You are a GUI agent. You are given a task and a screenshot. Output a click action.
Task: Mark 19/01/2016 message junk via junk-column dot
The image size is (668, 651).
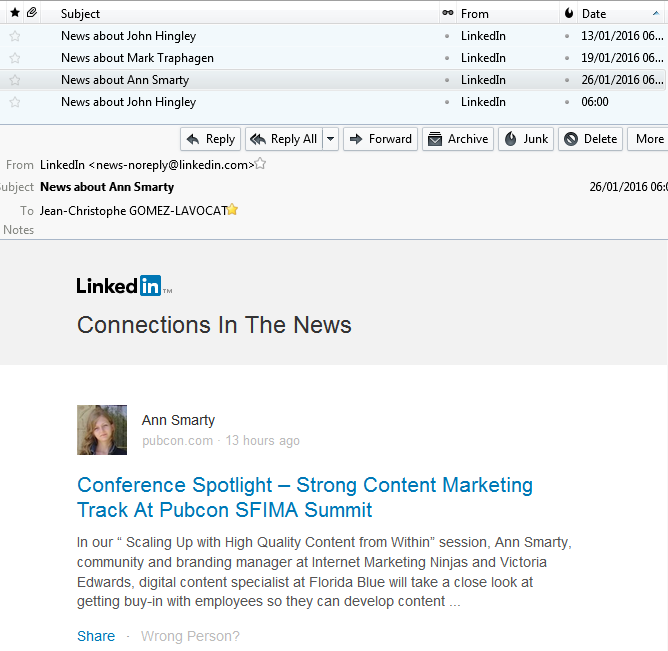coord(567,58)
